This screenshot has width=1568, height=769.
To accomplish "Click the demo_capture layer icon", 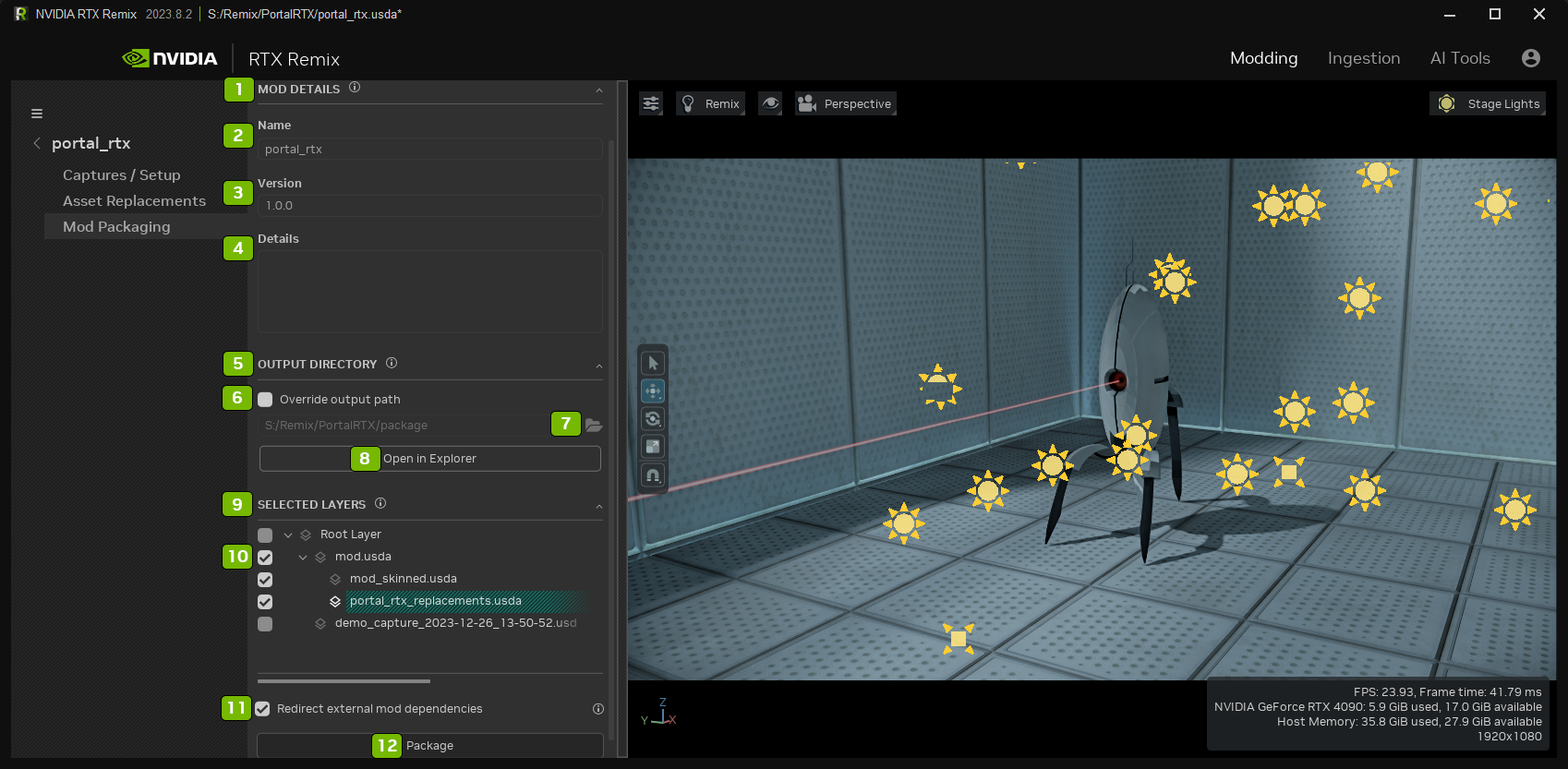I will pyautogui.click(x=320, y=623).
